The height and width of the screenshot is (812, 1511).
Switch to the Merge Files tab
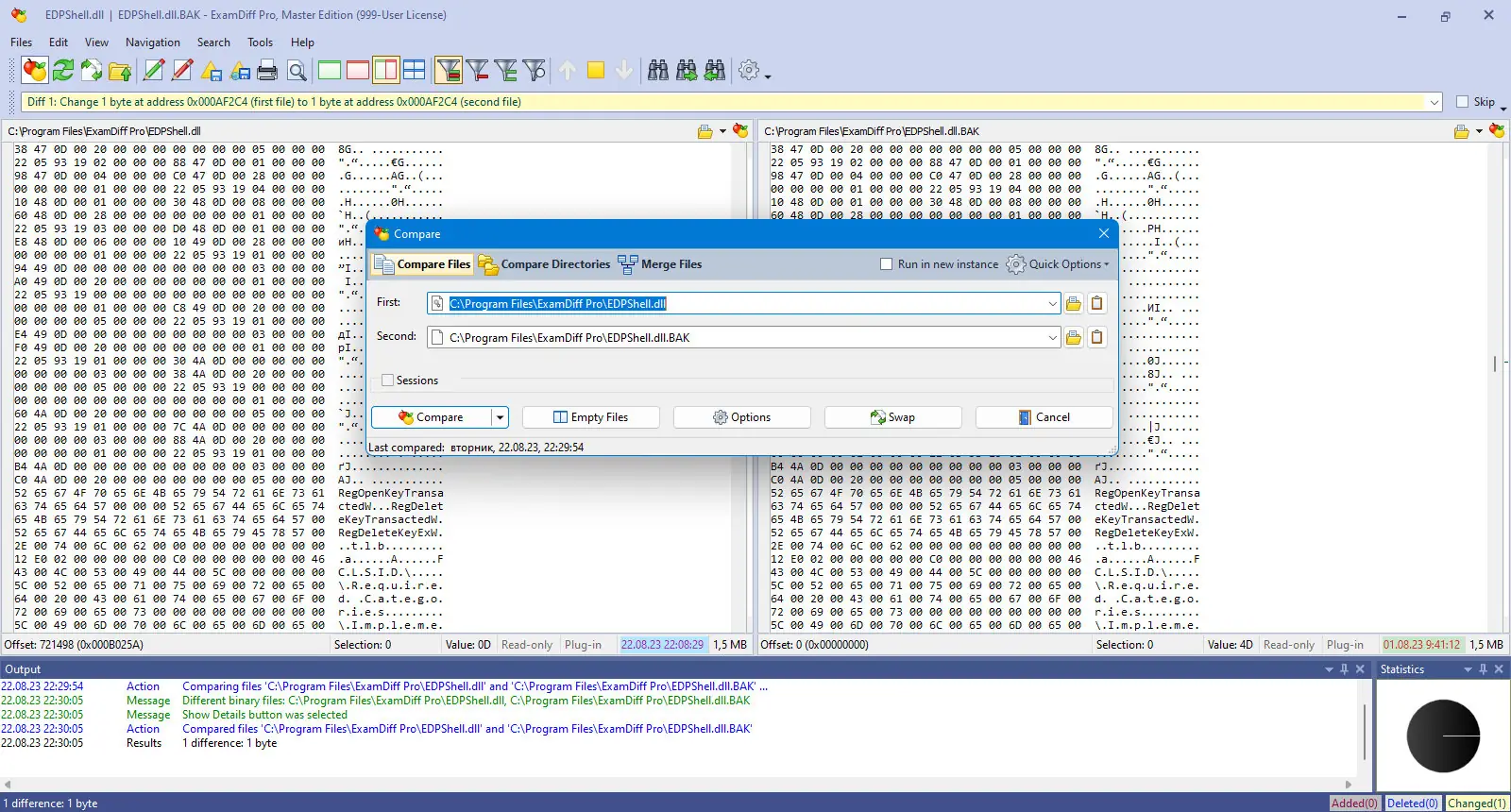tap(660, 264)
